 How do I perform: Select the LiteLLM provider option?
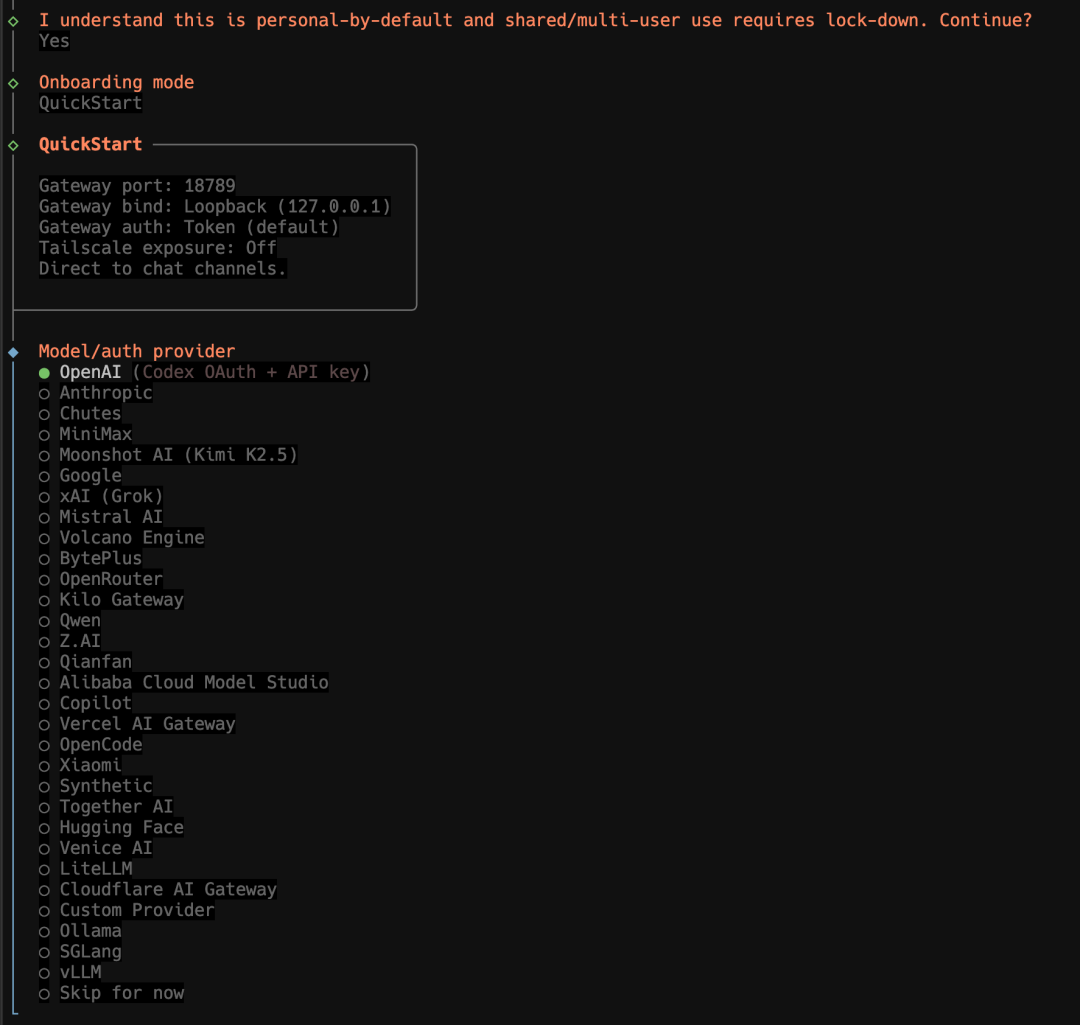point(95,869)
